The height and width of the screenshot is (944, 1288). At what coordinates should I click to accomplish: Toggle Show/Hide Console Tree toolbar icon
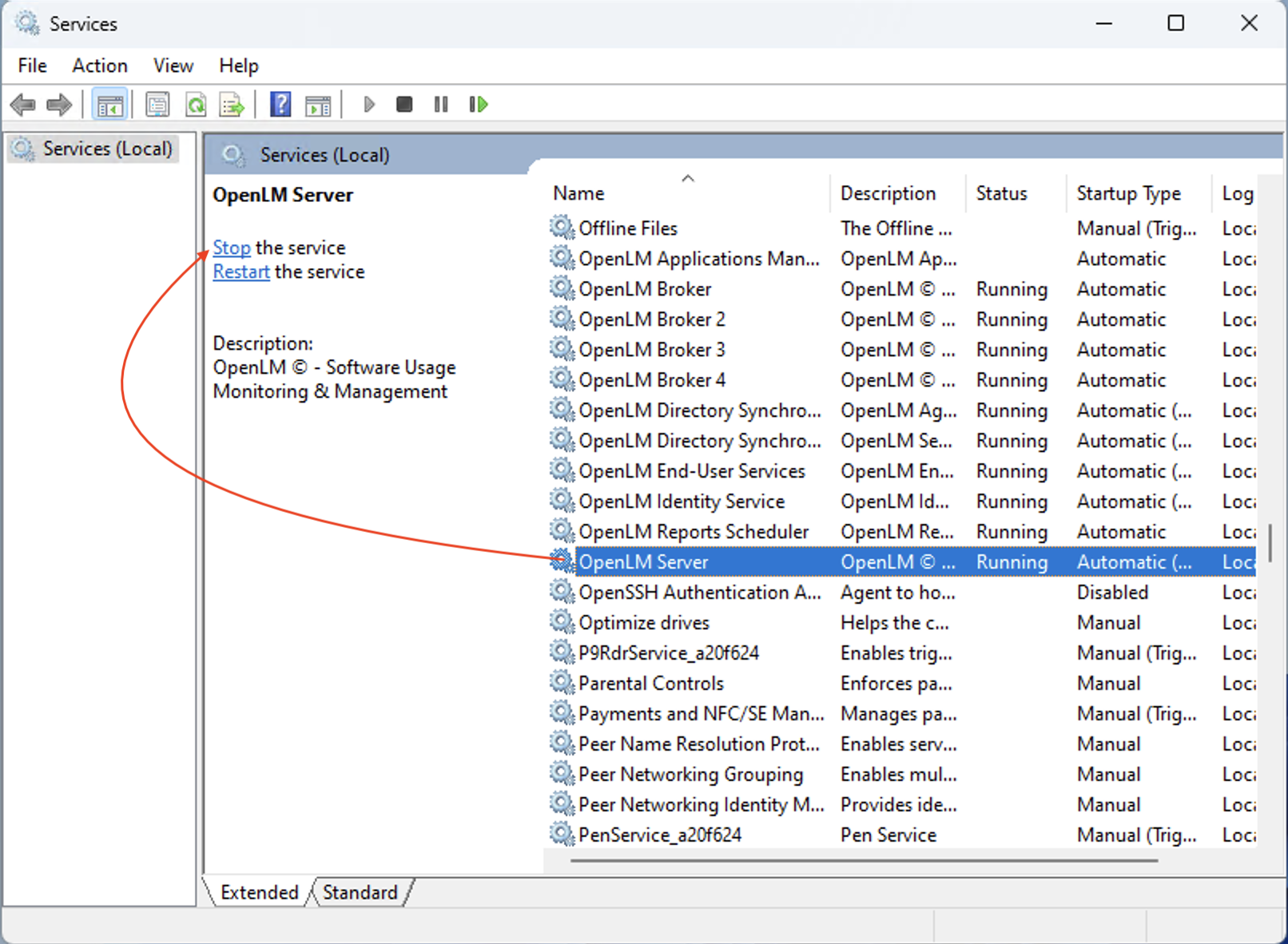coord(109,105)
